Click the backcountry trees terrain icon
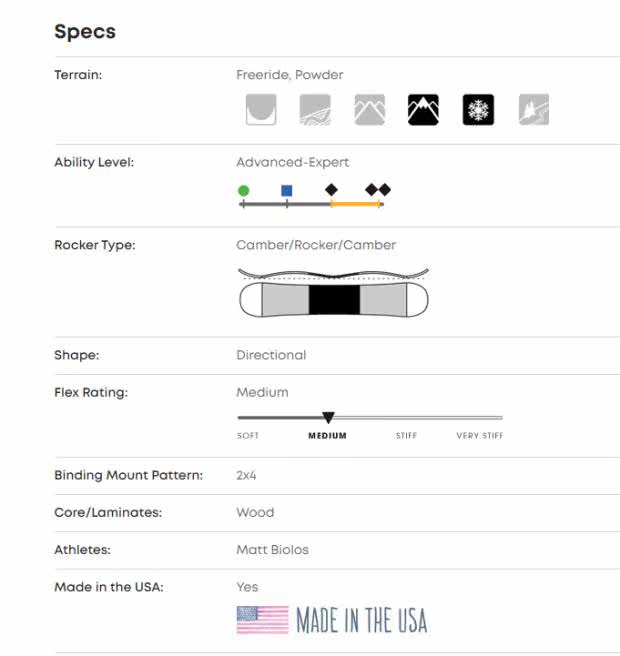620x656 pixels. coord(533,110)
